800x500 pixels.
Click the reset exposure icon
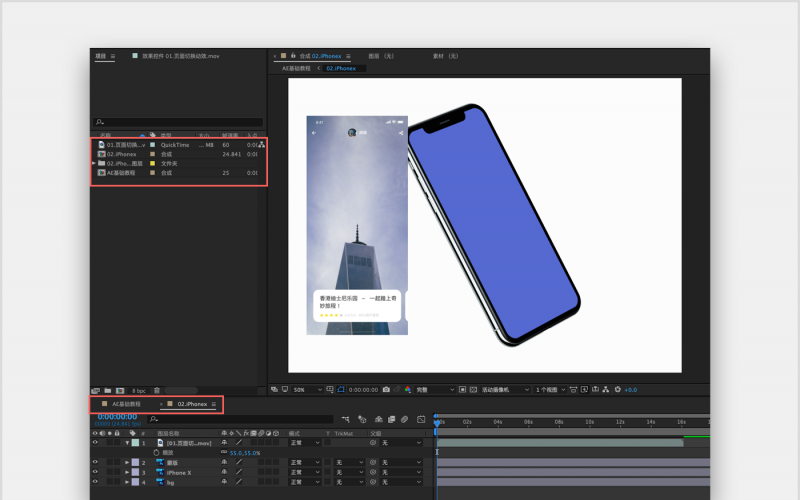617,389
